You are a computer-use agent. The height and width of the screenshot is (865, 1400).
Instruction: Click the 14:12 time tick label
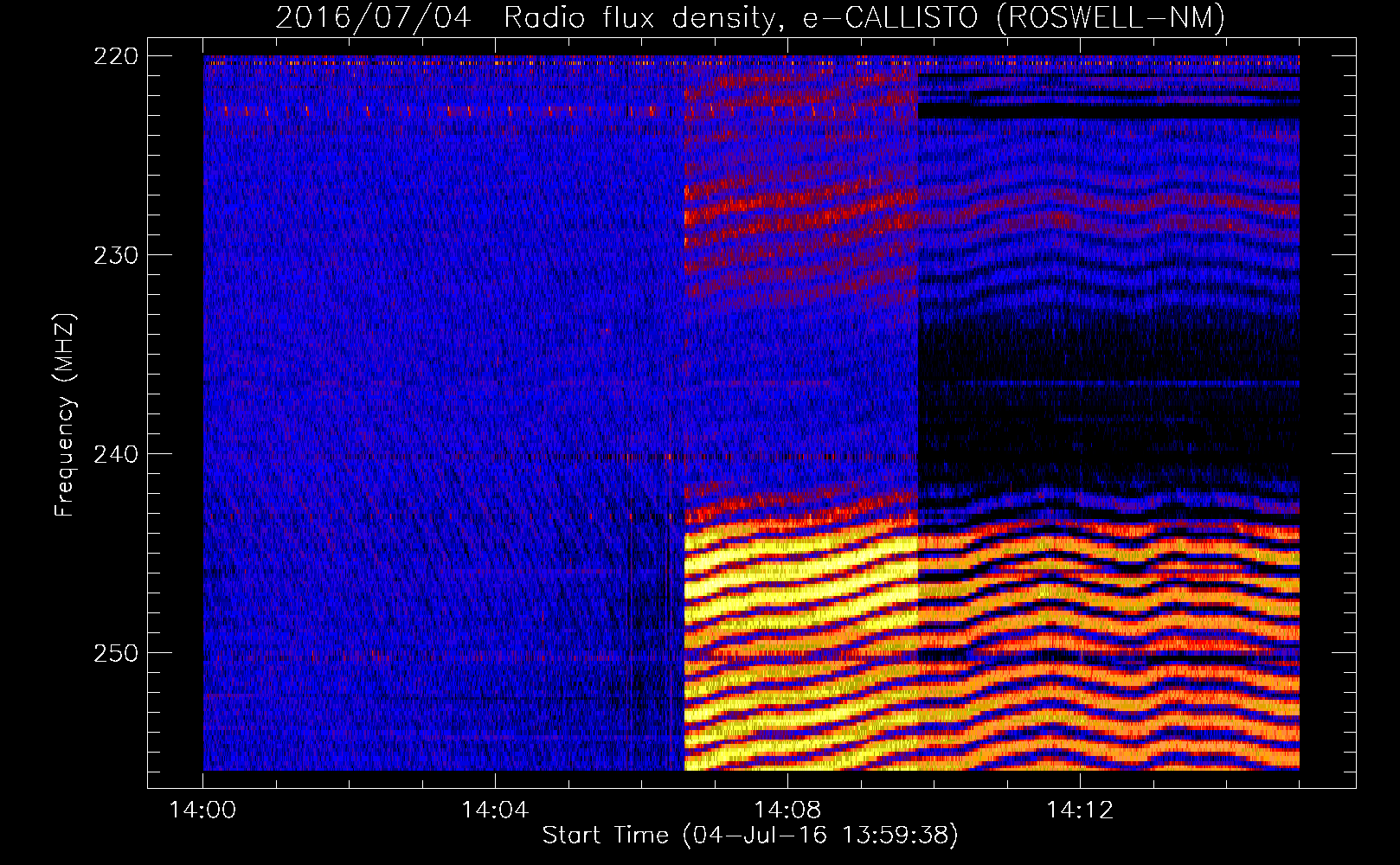[x=1079, y=811]
